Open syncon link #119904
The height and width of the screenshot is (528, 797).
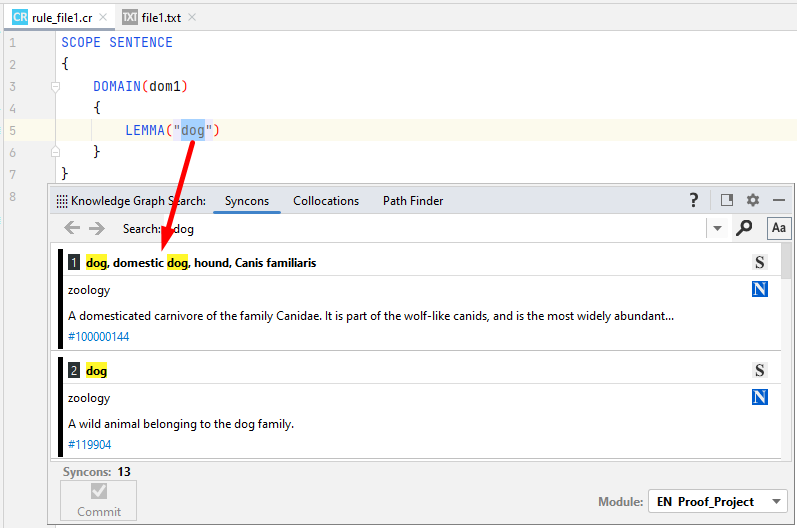pyautogui.click(x=89, y=445)
